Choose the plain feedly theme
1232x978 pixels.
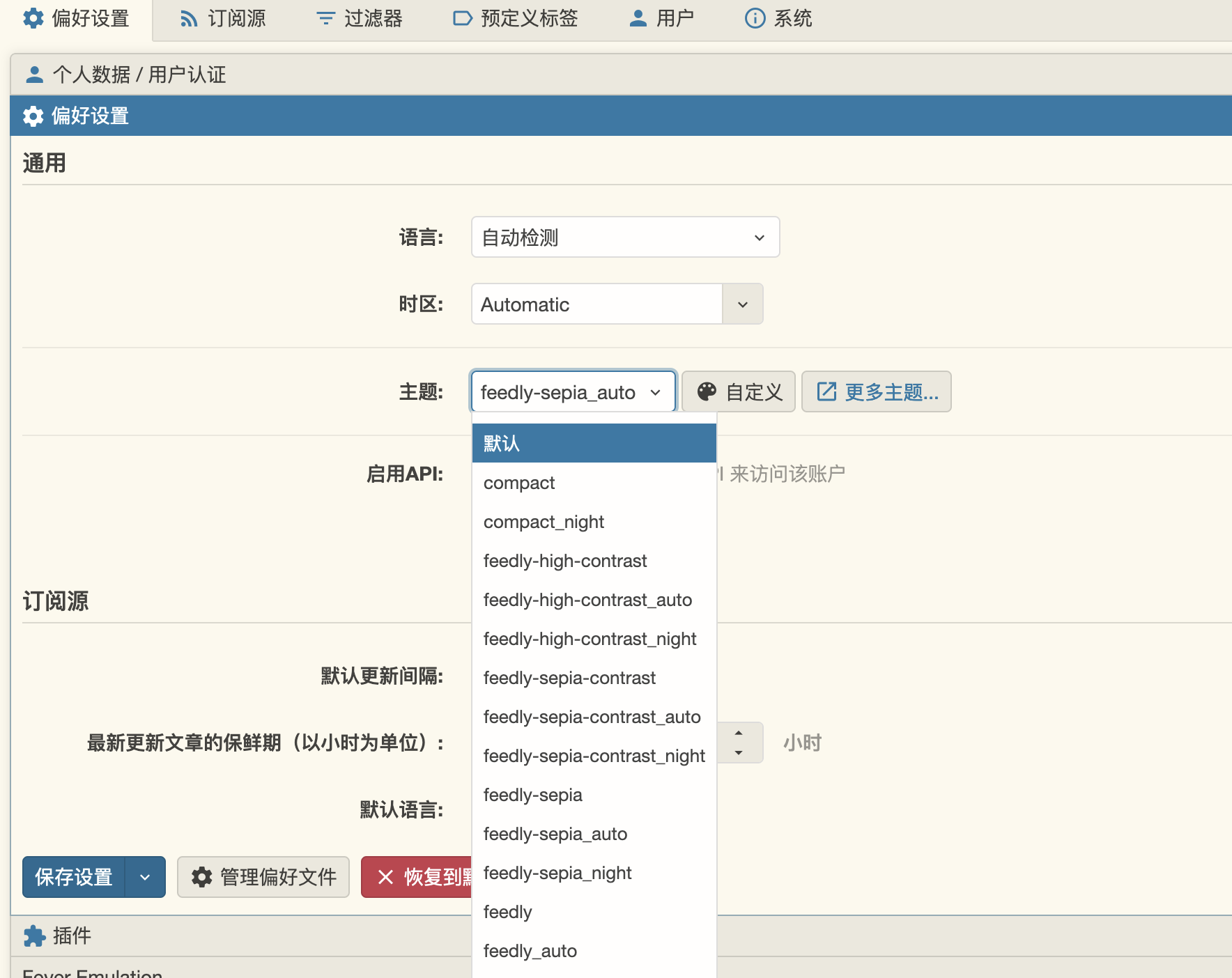coord(594,912)
